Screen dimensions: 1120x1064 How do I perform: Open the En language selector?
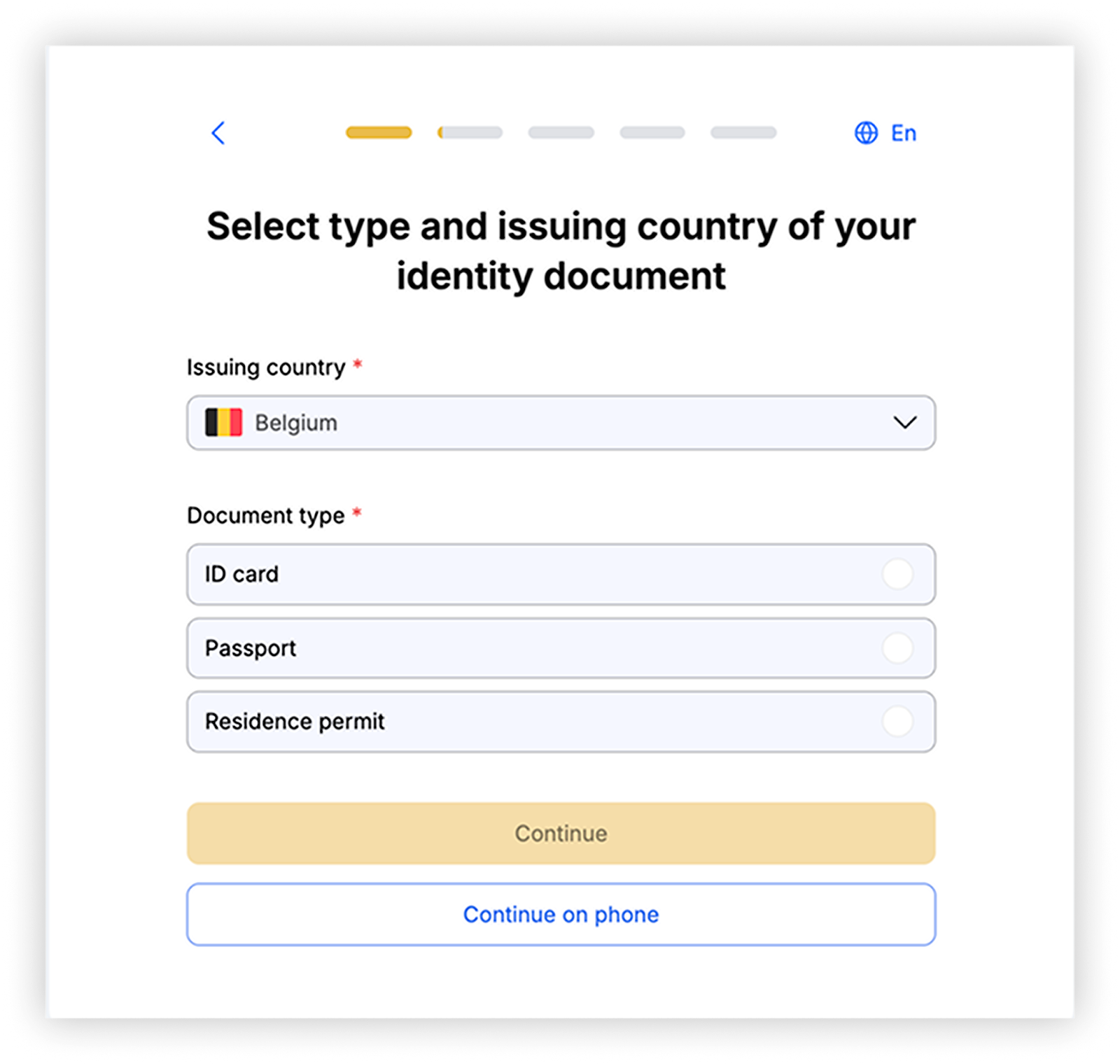(x=903, y=133)
